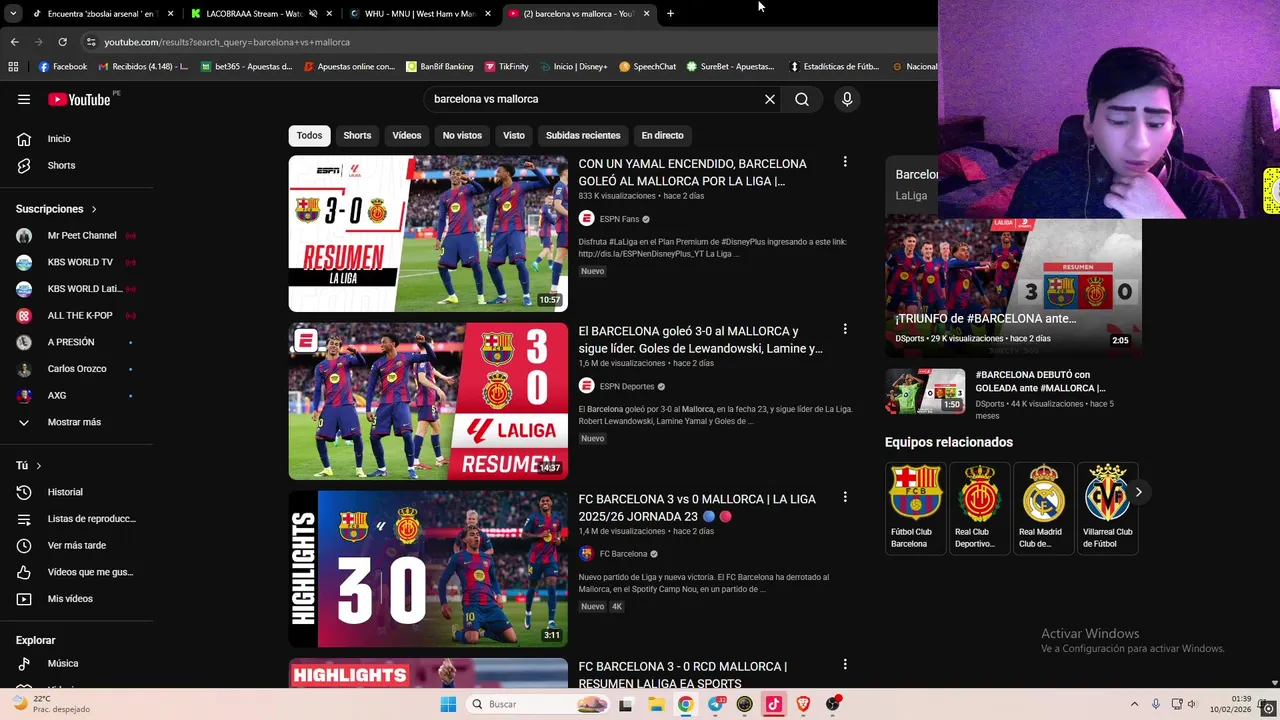Select the Visto filter chip
Viewport: 1280px width, 720px height.
514,135
